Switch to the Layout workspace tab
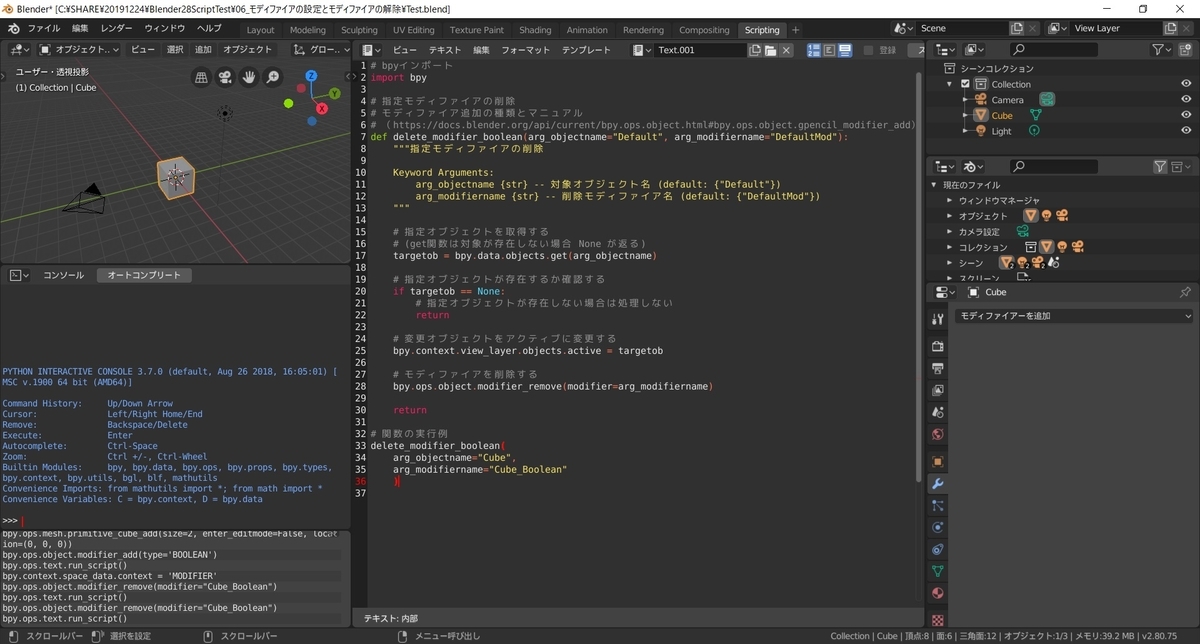Image resolution: width=1200 pixels, height=644 pixels. point(260,29)
